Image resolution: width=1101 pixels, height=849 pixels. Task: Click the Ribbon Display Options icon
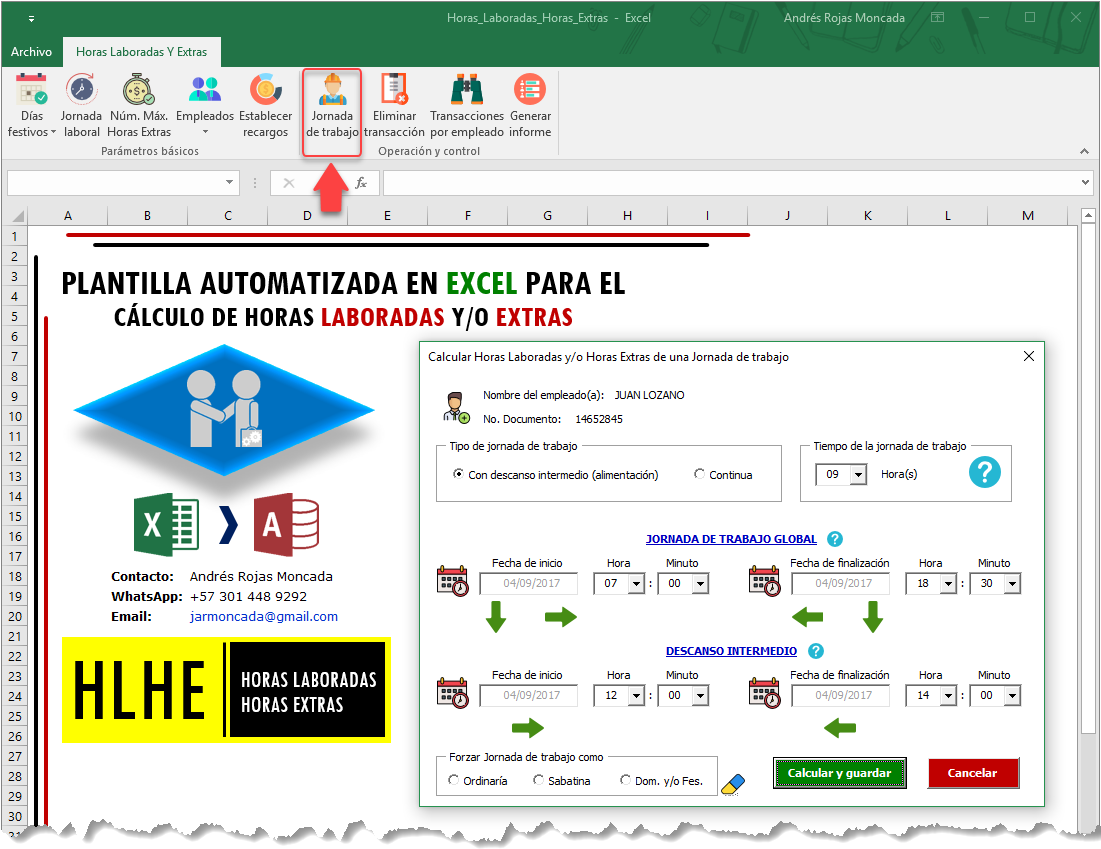937,18
